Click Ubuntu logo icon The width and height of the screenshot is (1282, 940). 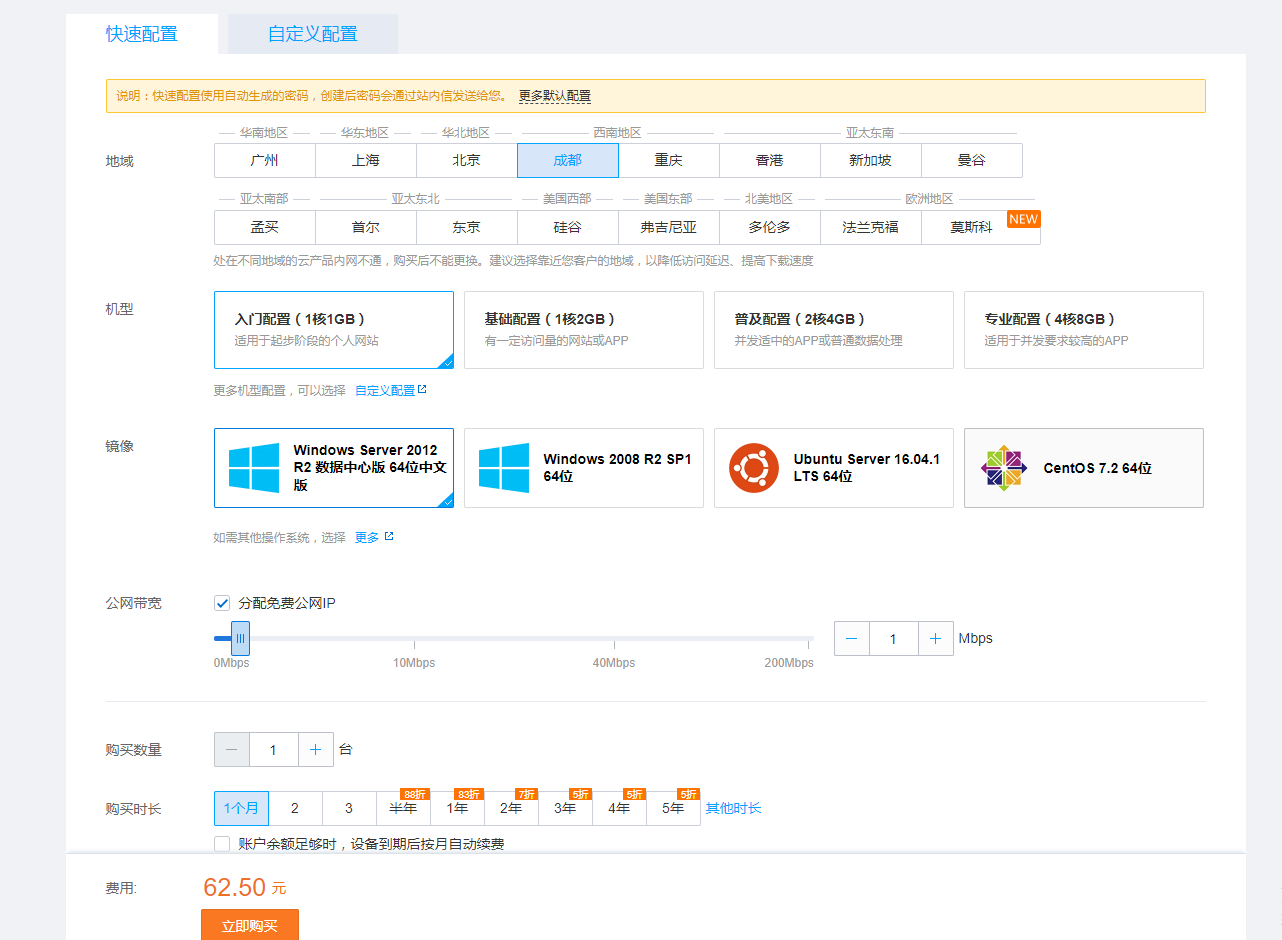(754, 468)
